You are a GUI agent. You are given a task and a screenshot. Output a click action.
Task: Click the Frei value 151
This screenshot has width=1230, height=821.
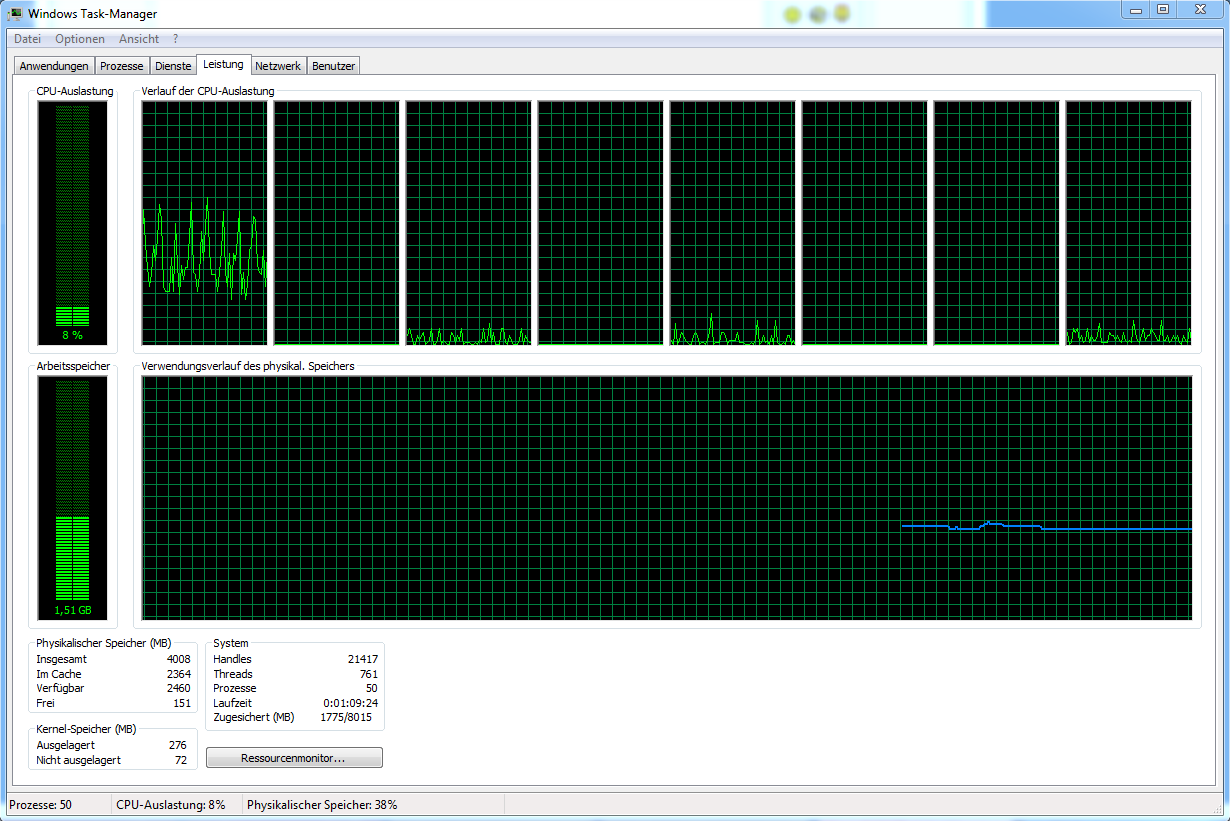181,703
